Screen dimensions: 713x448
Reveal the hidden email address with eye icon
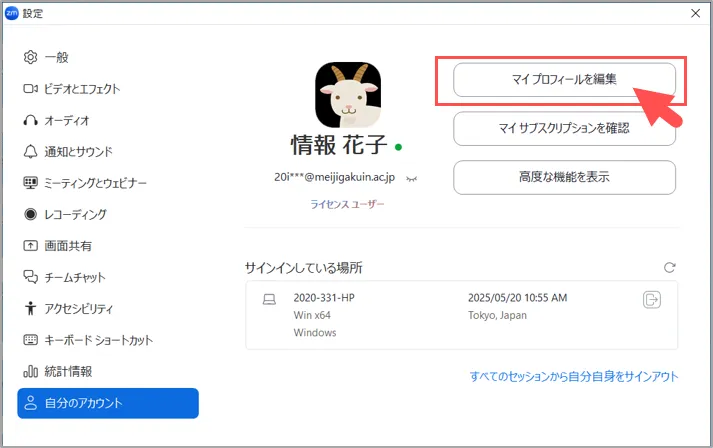coord(412,179)
